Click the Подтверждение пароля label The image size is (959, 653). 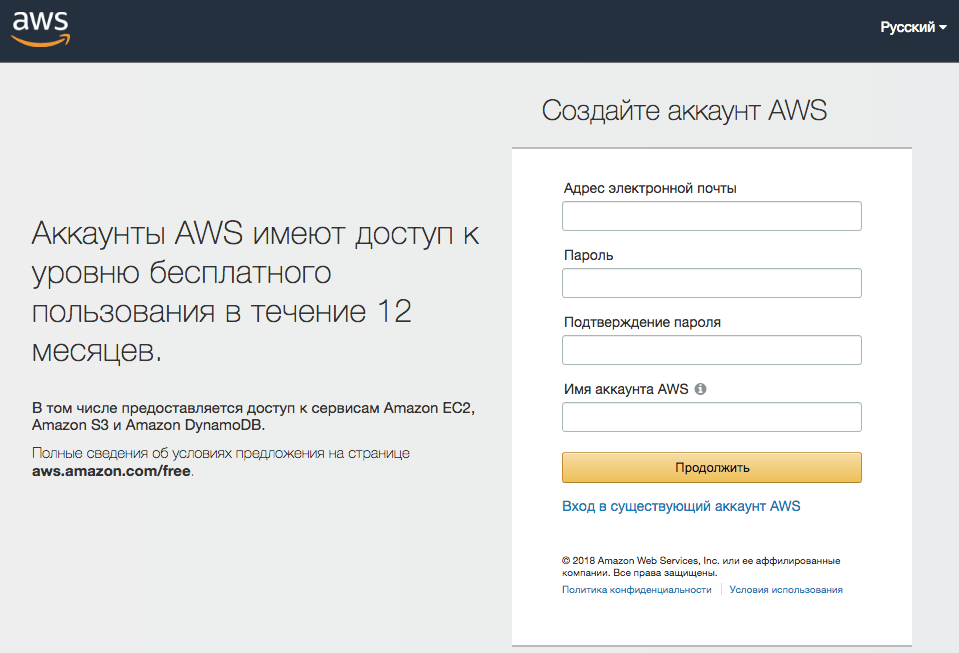pyautogui.click(x=642, y=322)
